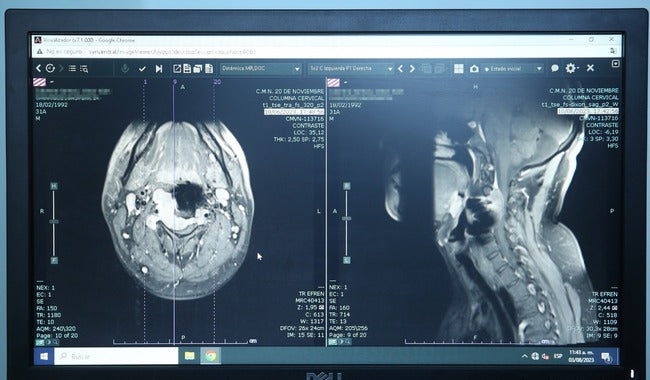
Task: Click the ESP language indicator
Action: coord(558,356)
